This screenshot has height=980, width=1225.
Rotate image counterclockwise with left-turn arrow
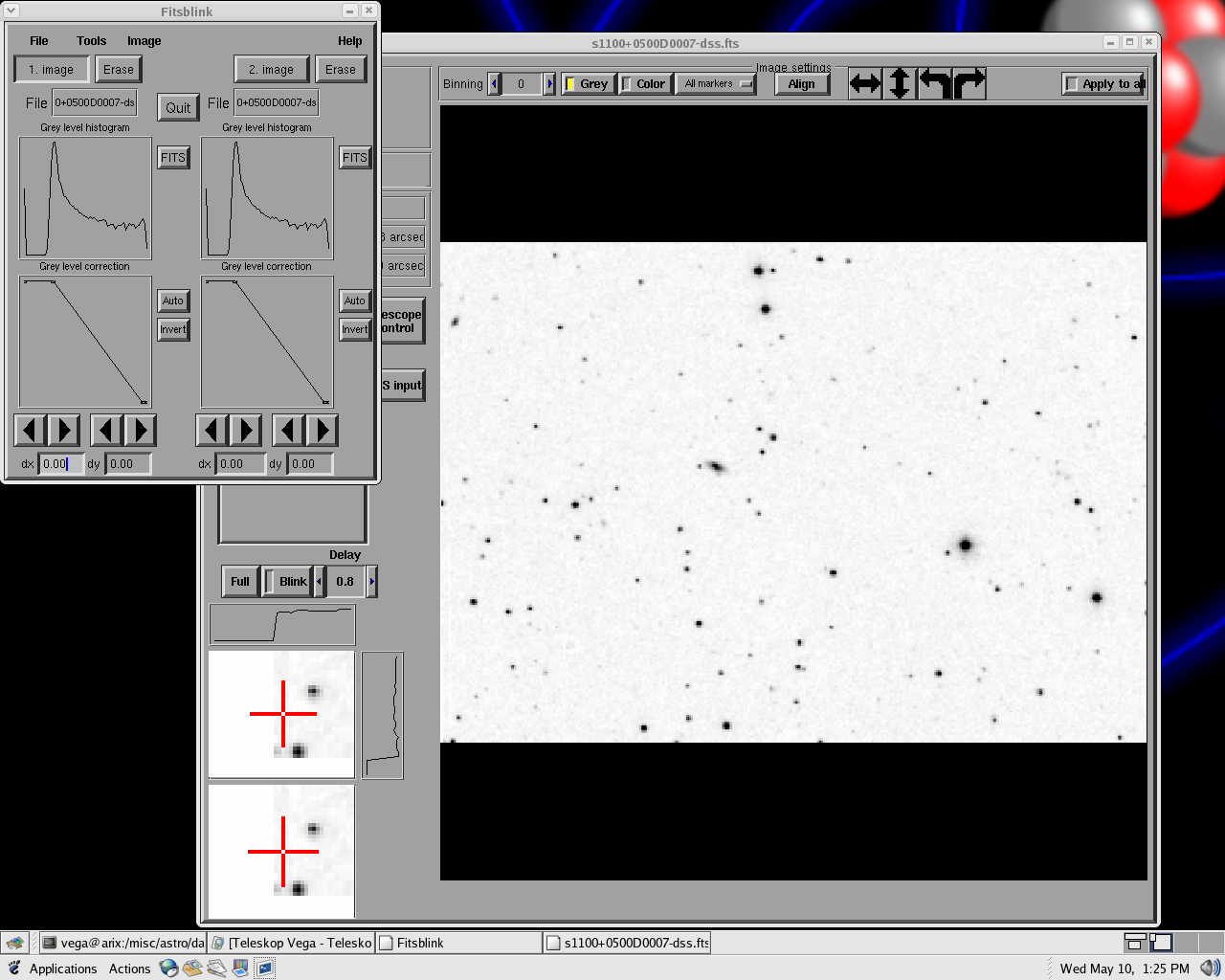[x=934, y=83]
